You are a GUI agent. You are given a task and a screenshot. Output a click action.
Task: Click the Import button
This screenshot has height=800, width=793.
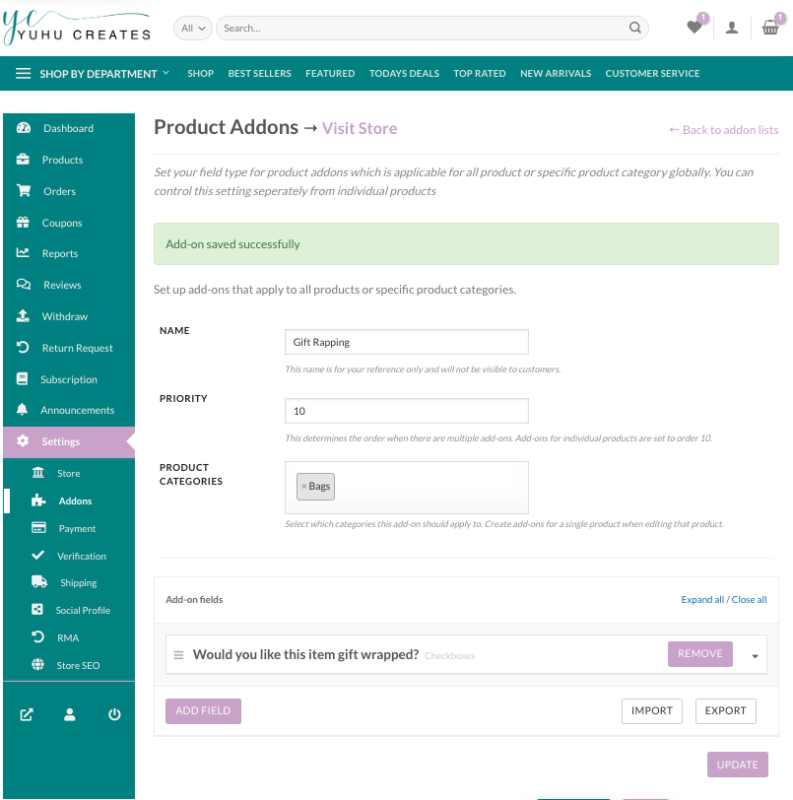(652, 711)
